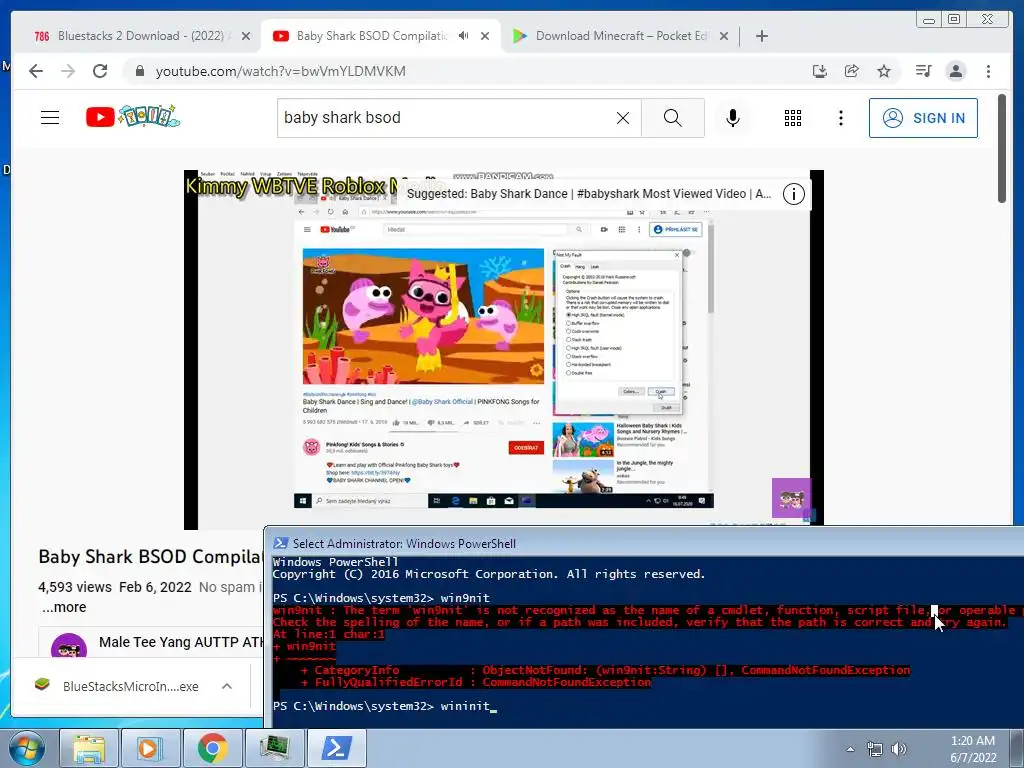
Task: Reload the YouTube page
Action: coord(100,71)
